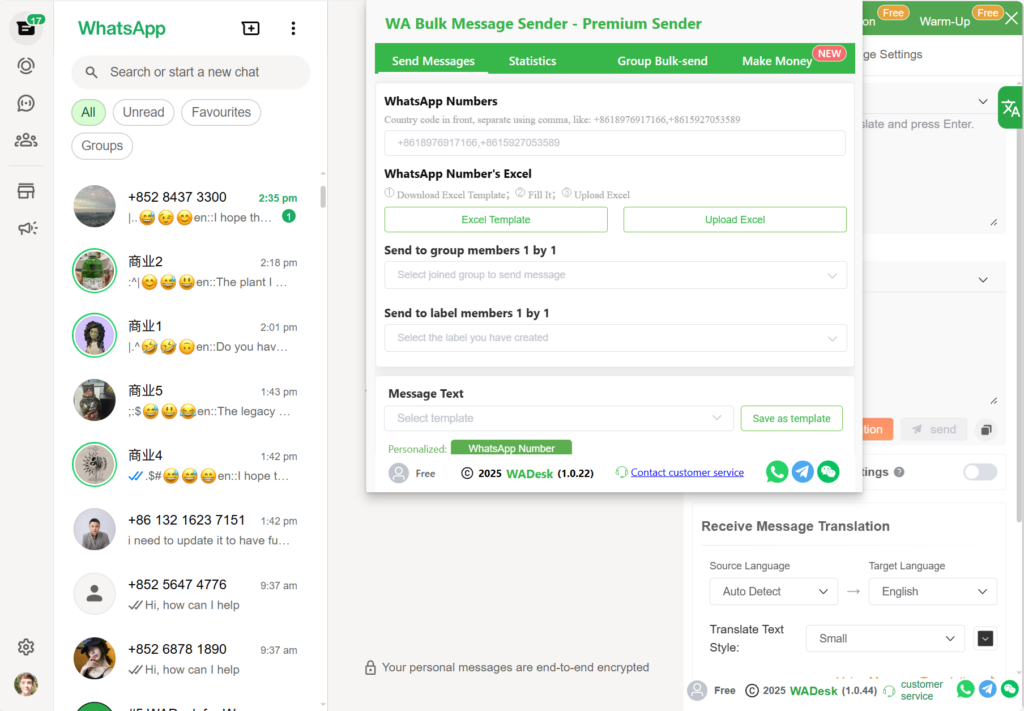Expand the Select the label dropdown
Image resolution: width=1024 pixels, height=711 pixels.
(615, 338)
